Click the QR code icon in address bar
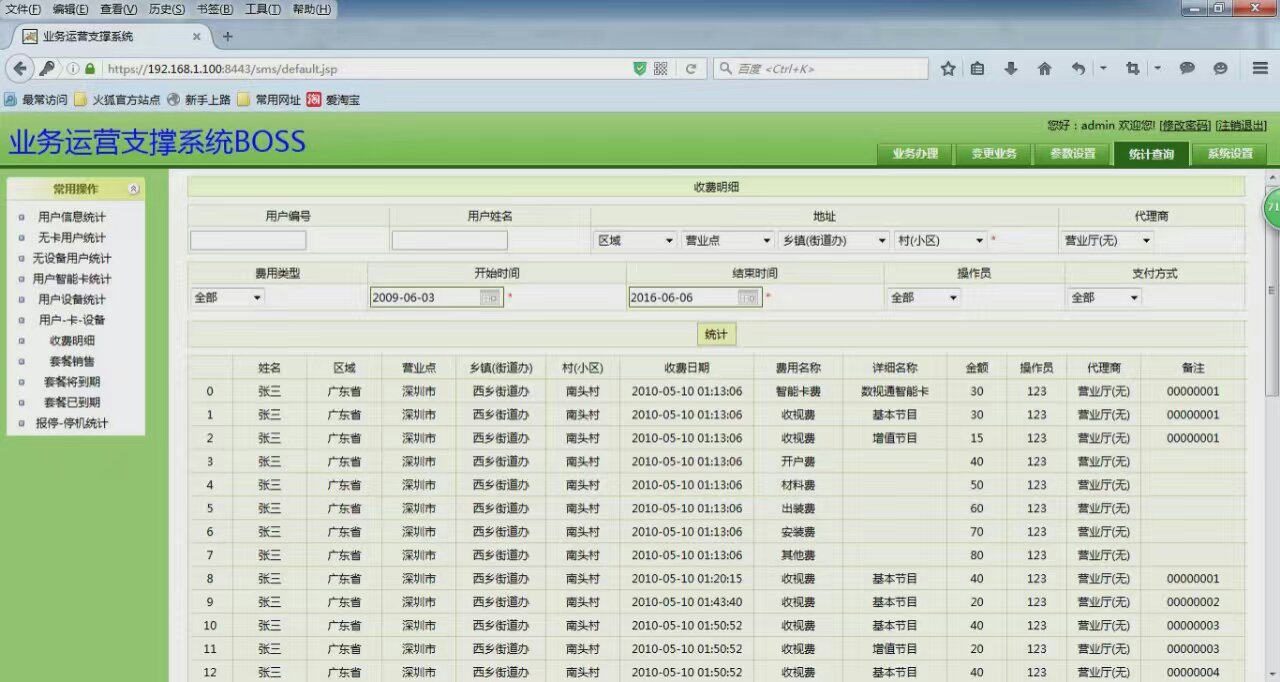The width and height of the screenshot is (1280, 682). (x=660, y=69)
